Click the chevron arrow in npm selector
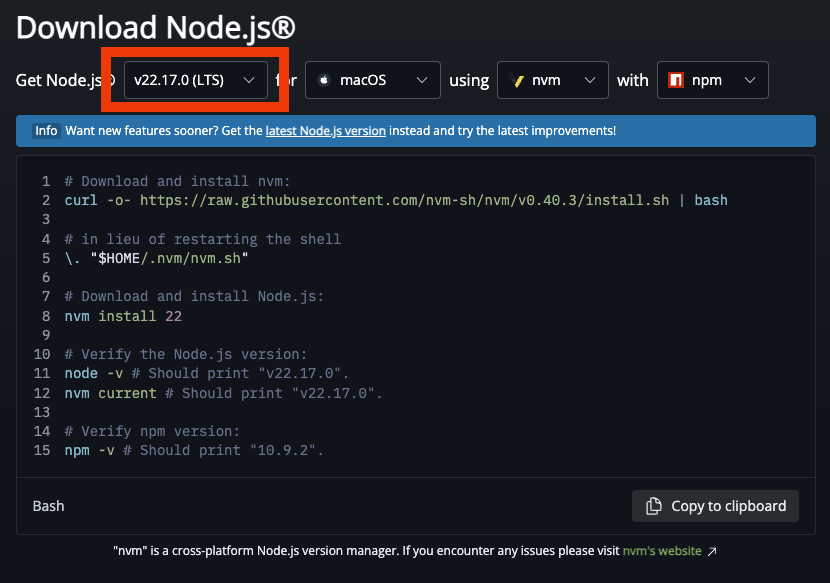 pos(750,80)
